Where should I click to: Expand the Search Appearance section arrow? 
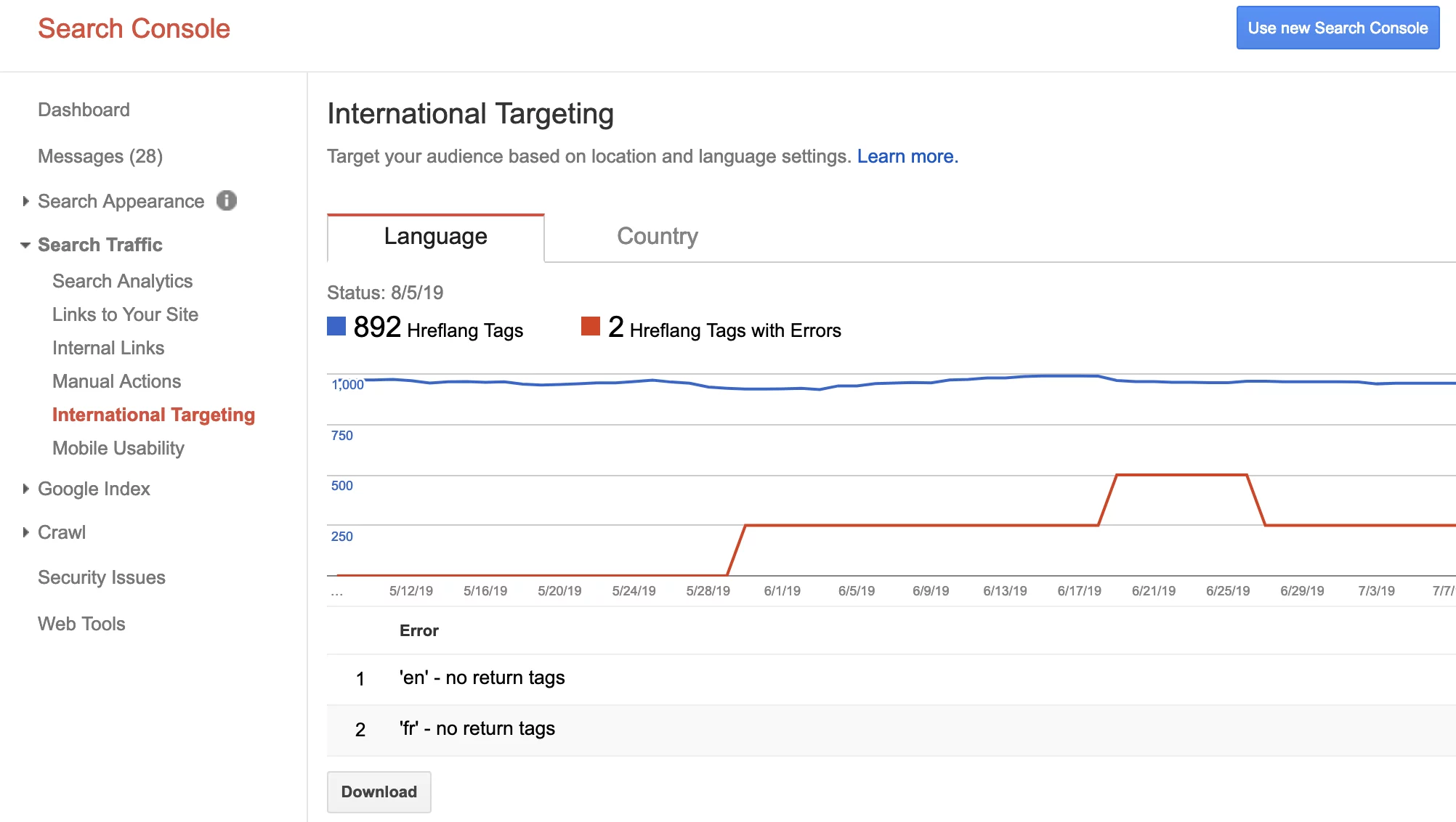pos(25,201)
